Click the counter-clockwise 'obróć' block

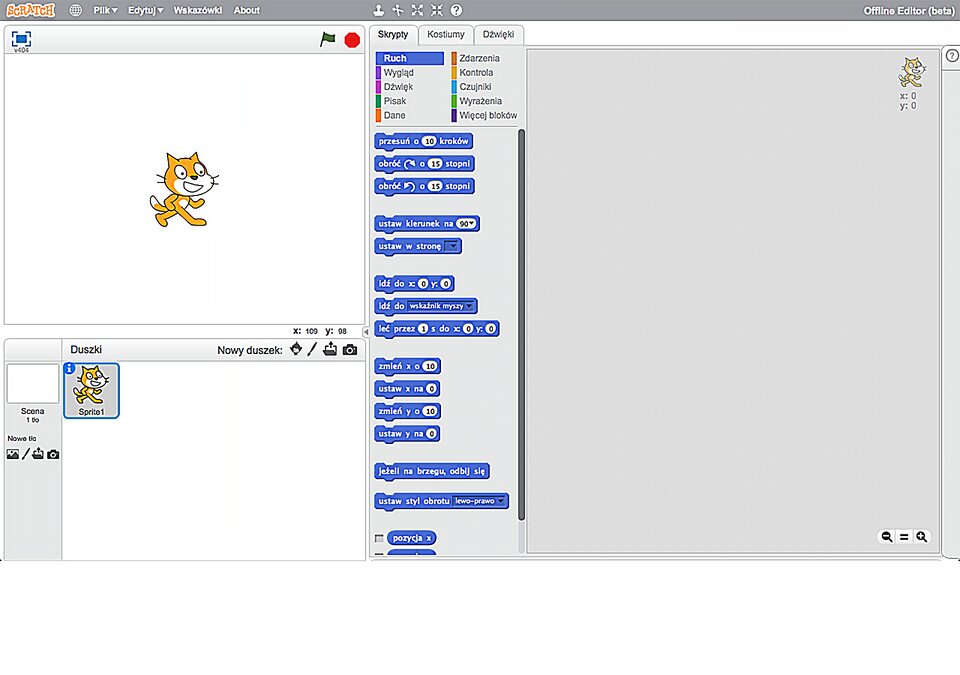pyautogui.click(x=424, y=186)
